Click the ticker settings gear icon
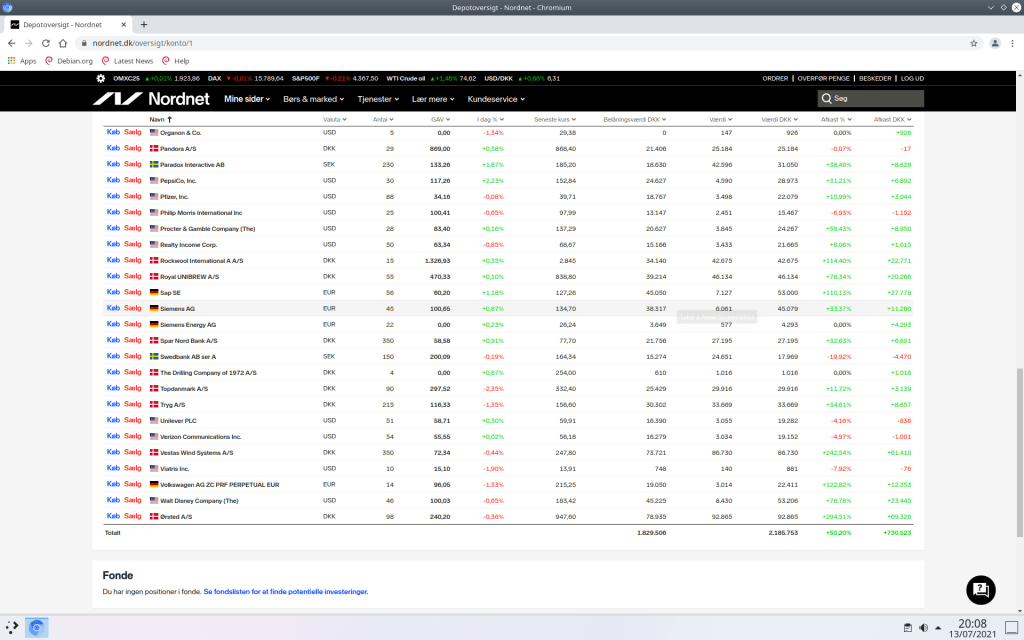Image resolution: width=1024 pixels, height=640 pixels. coord(100,78)
